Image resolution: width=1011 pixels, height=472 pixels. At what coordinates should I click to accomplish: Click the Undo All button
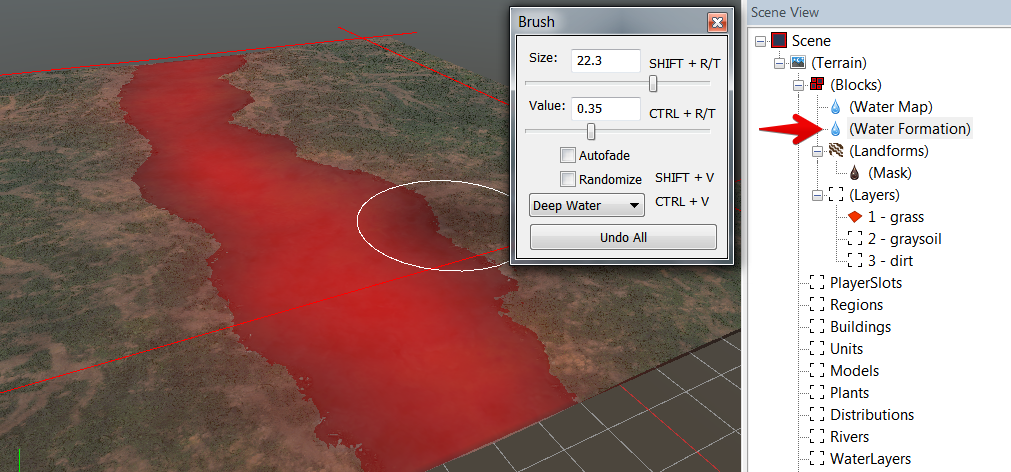pos(623,237)
